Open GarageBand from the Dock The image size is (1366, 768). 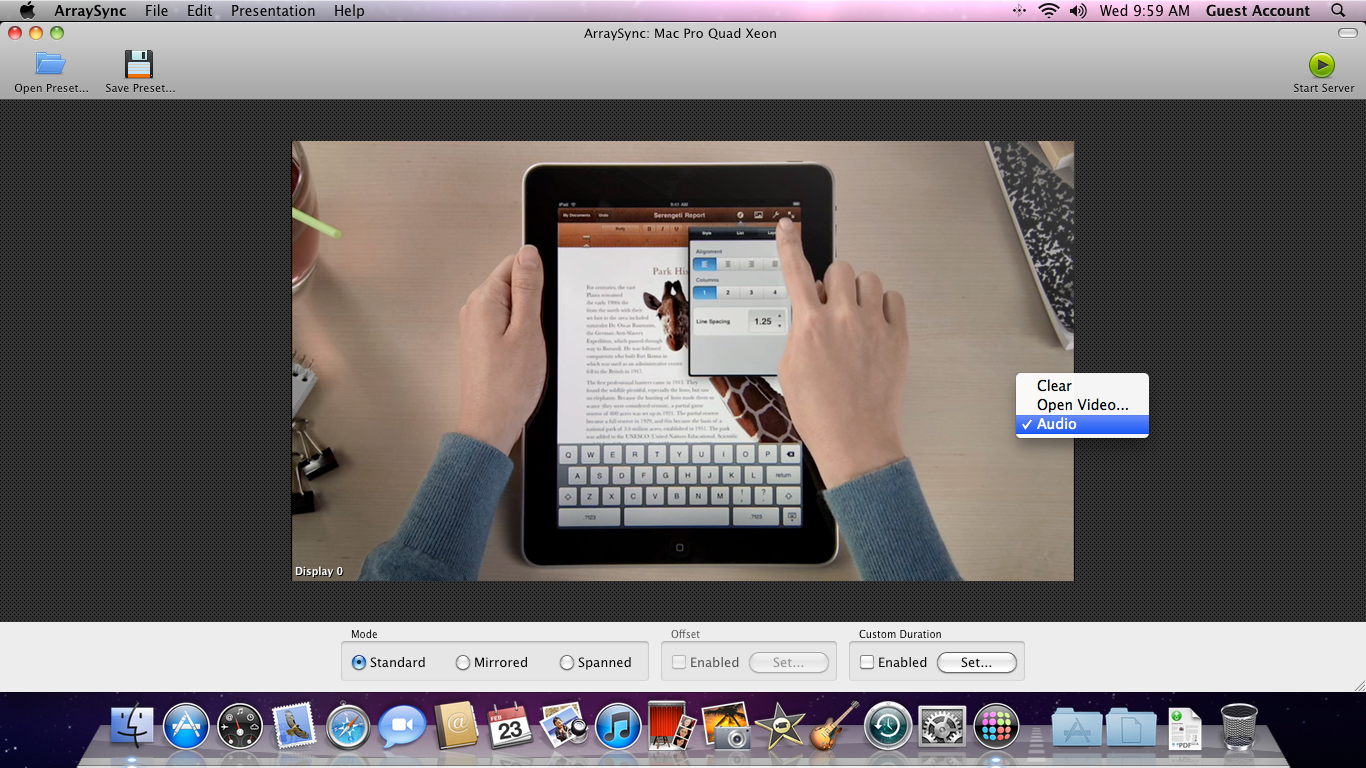tap(834, 726)
